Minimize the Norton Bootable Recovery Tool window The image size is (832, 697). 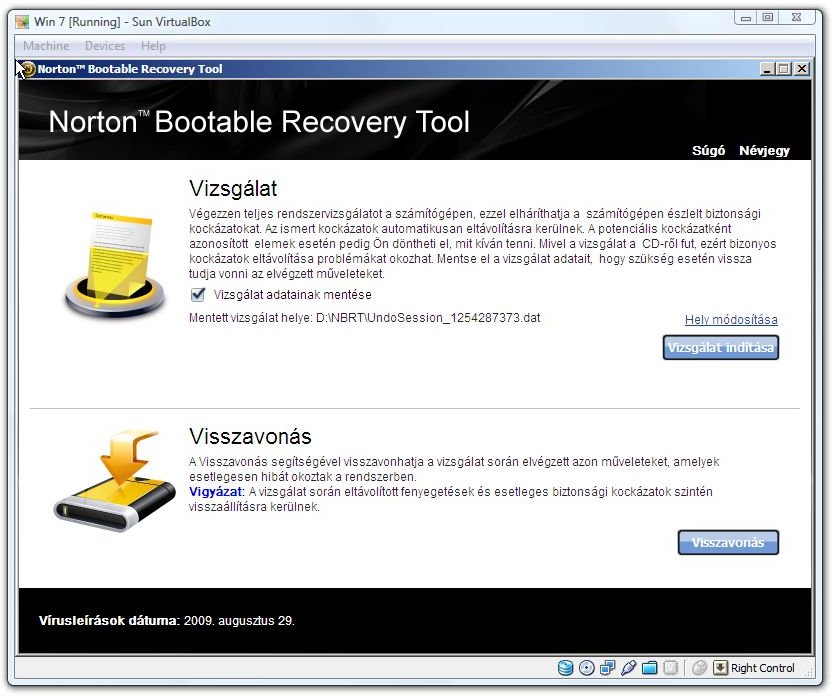click(767, 69)
